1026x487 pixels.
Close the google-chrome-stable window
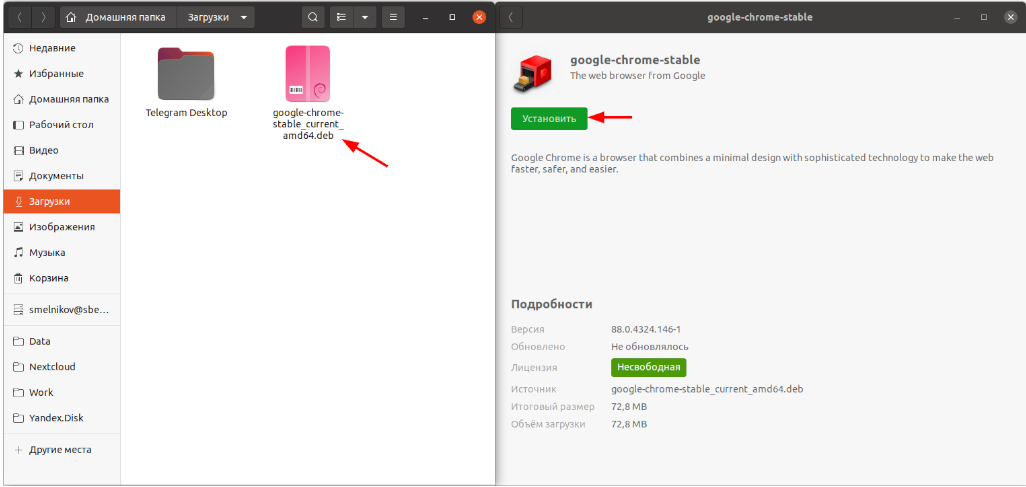point(1010,18)
